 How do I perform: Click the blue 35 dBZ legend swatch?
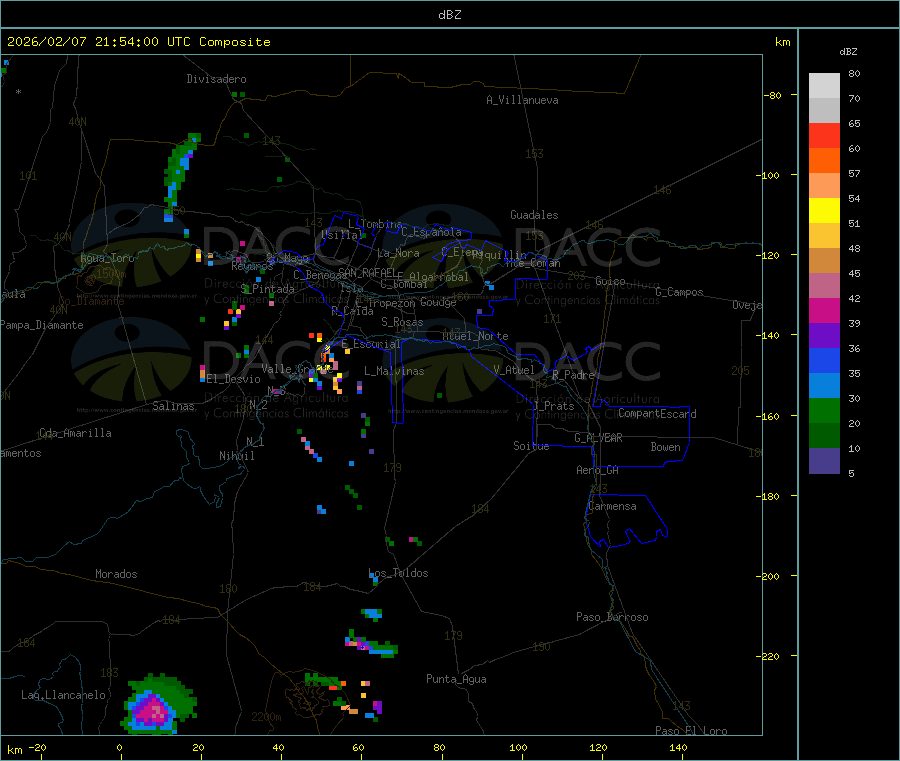(824, 360)
